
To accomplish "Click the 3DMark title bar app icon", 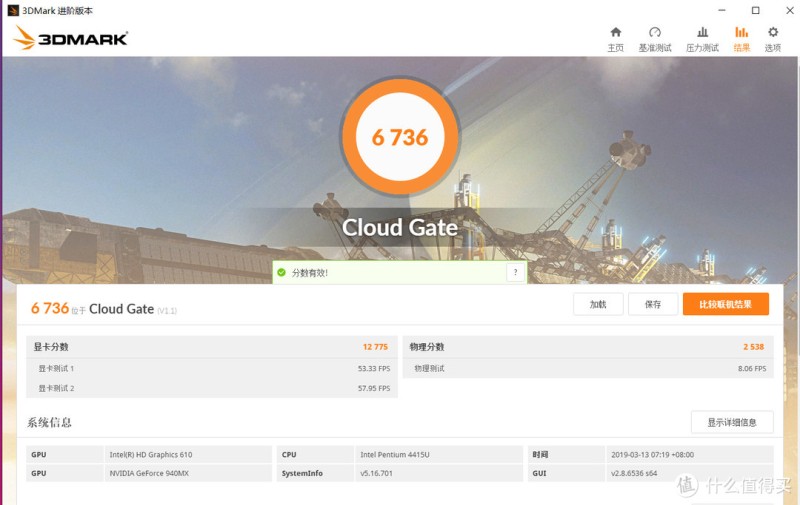I will (x=13, y=10).
